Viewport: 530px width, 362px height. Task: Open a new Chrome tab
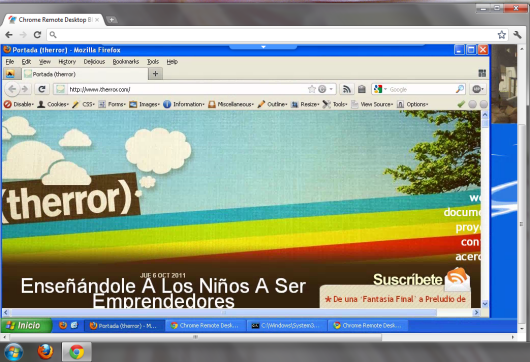(x=111, y=20)
